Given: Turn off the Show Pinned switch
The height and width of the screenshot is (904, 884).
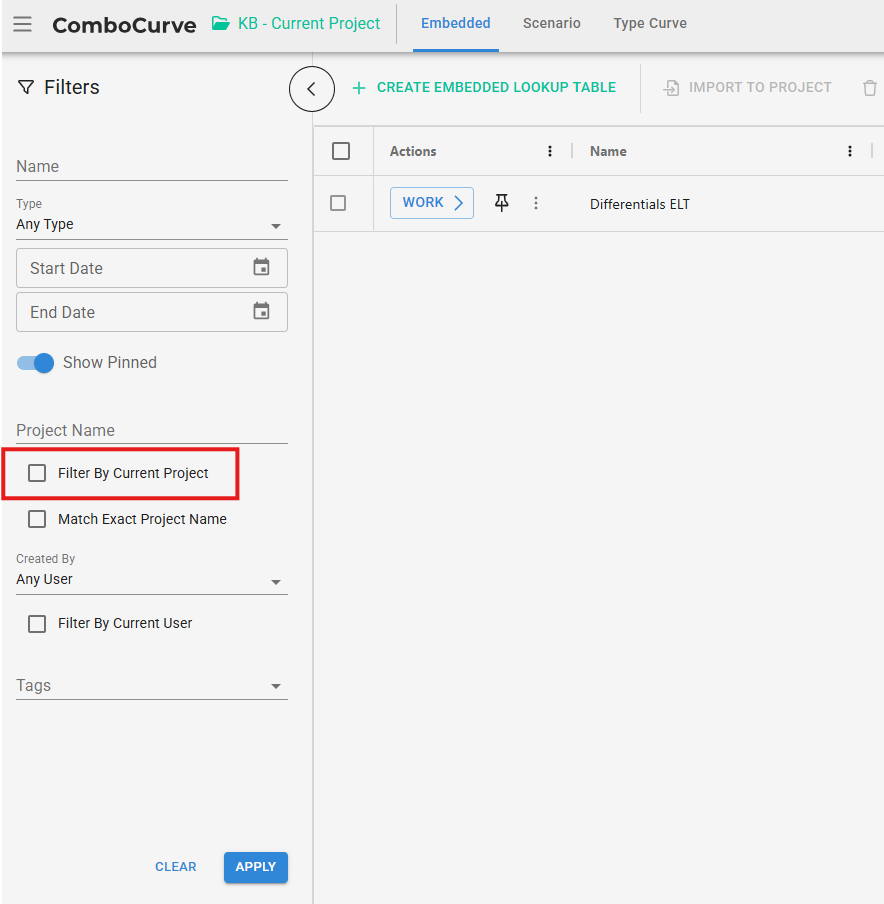Looking at the screenshot, I should [x=36, y=363].
